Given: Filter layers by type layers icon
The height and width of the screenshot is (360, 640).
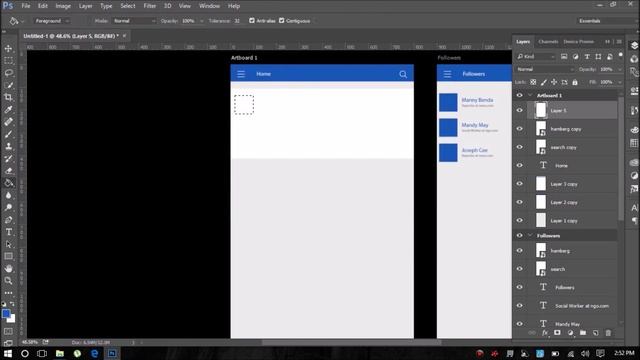Looking at the screenshot, I should tap(587, 57).
